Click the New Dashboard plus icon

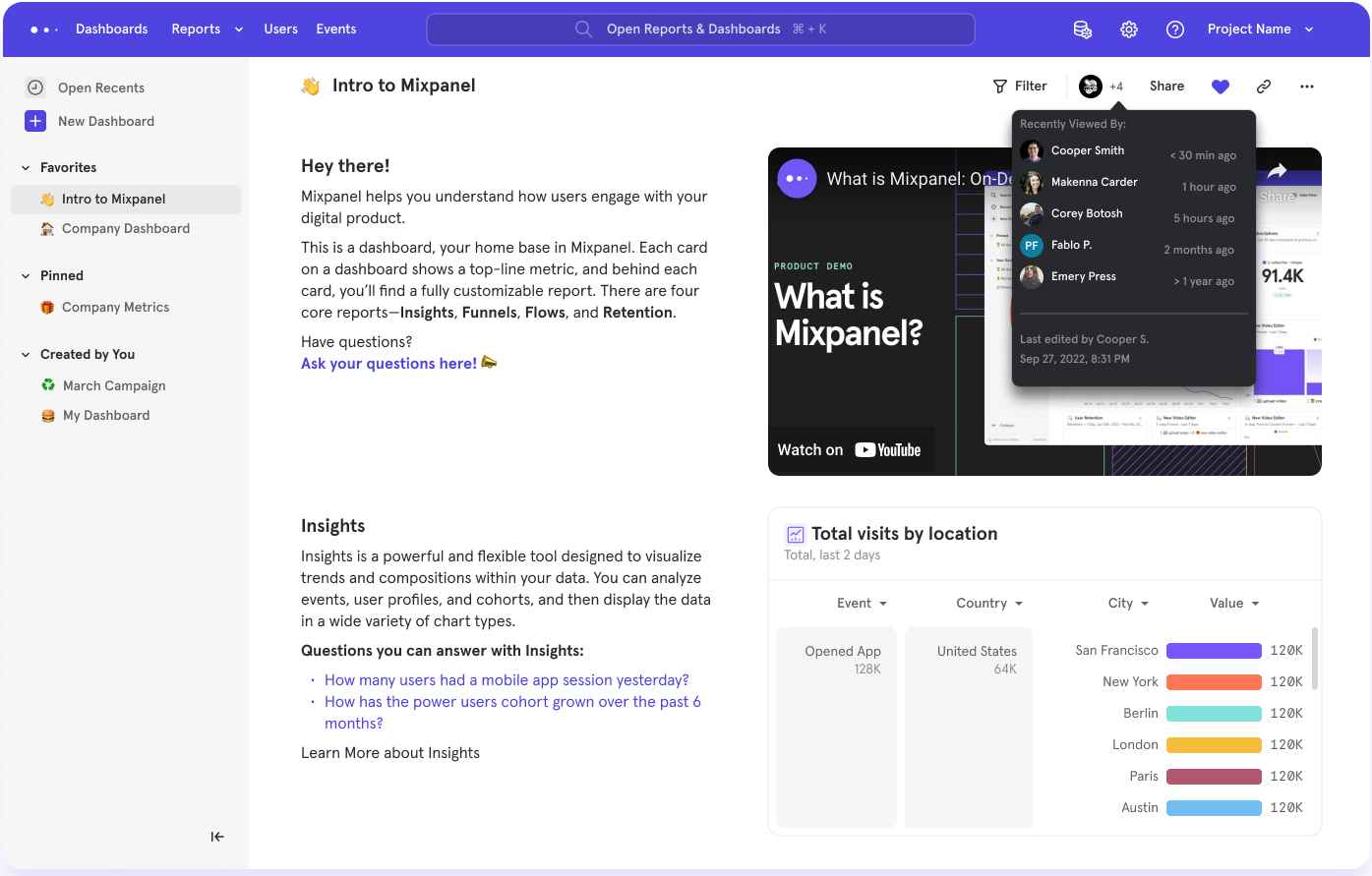pyautogui.click(x=35, y=121)
